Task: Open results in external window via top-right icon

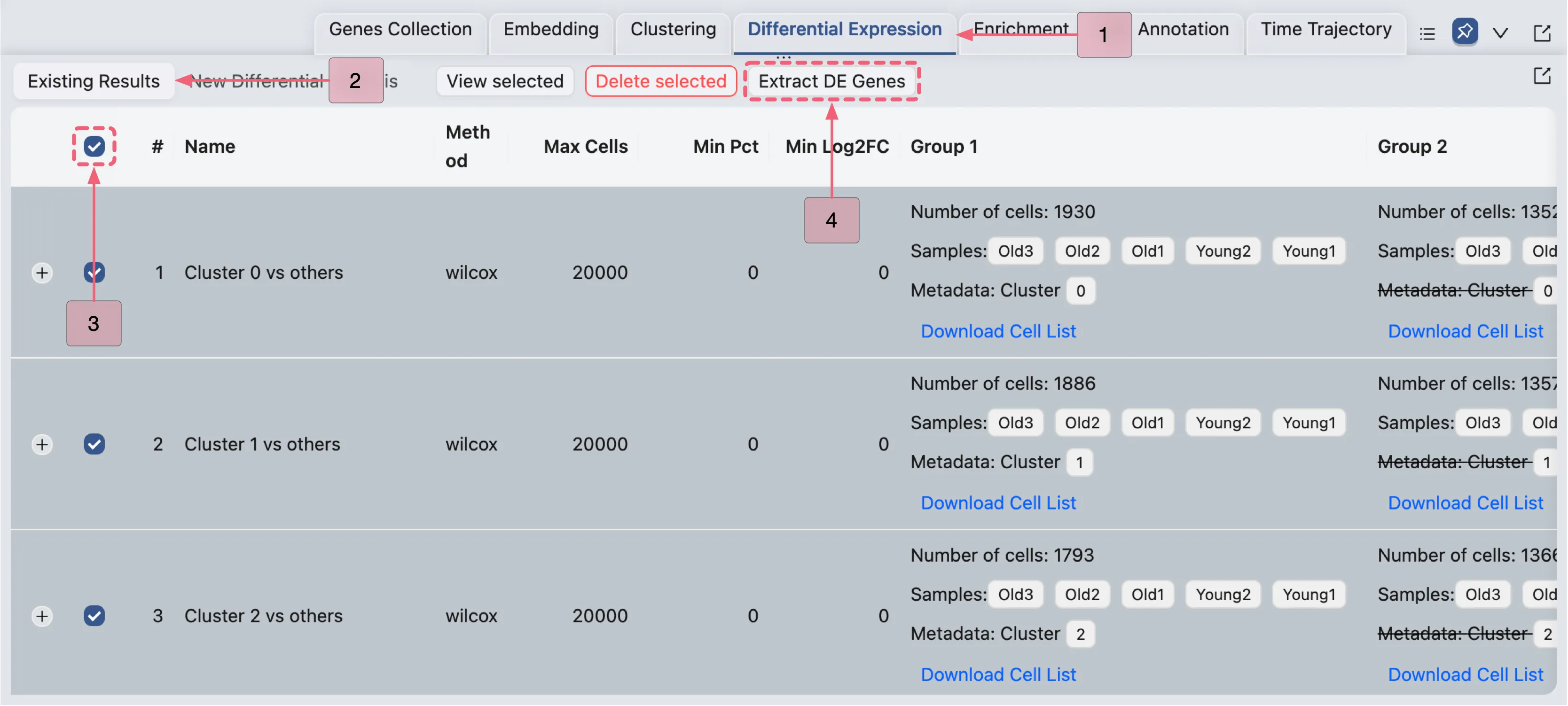Action: [x=1543, y=32]
